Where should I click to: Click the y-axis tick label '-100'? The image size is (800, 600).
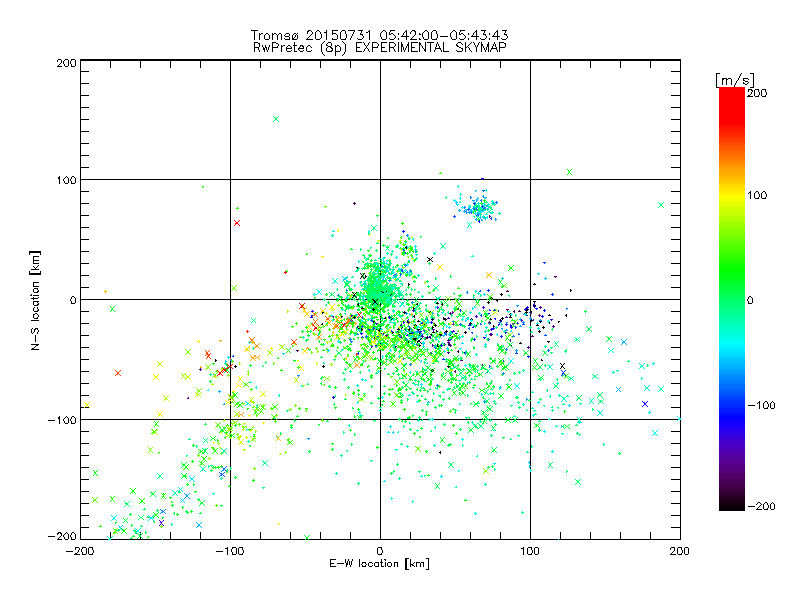click(x=62, y=420)
